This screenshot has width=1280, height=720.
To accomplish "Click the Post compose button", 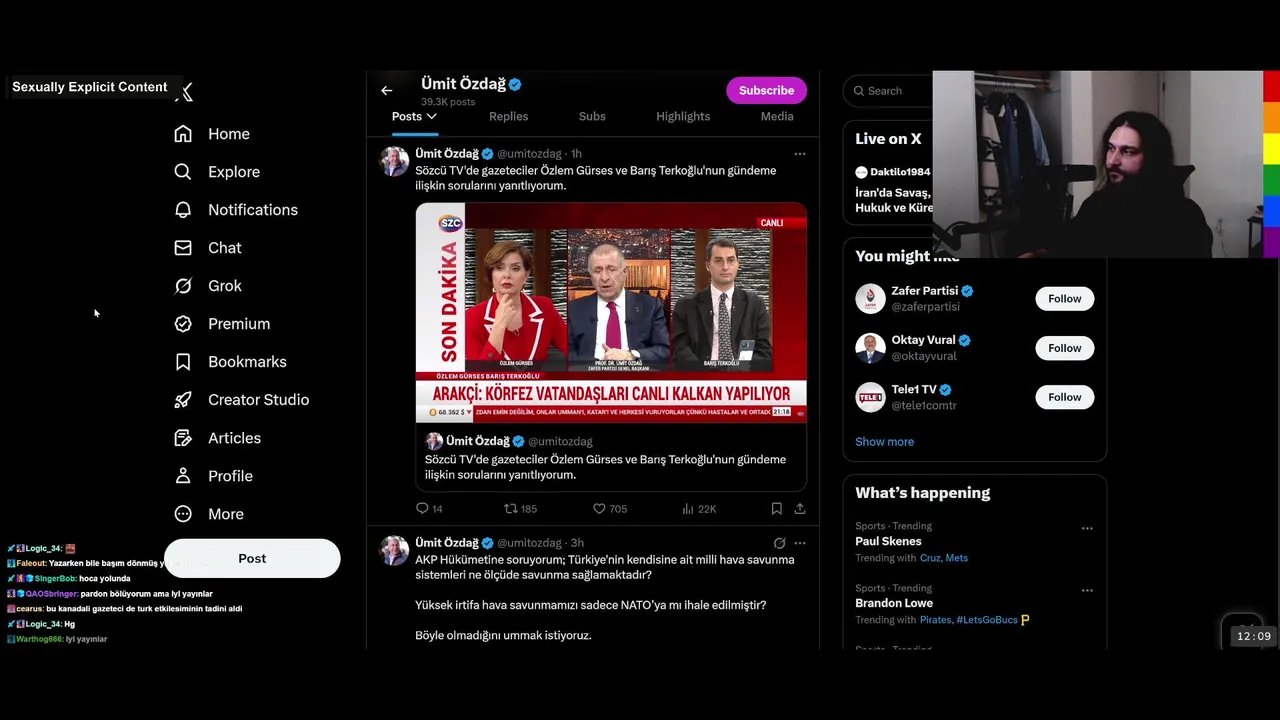I will click(x=252, y=558).
